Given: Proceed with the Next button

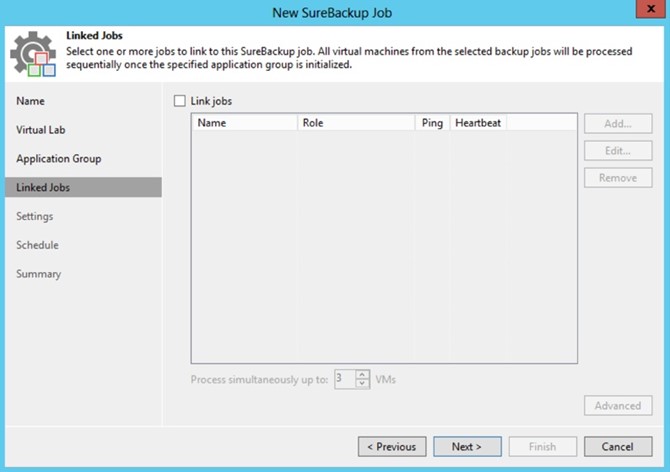Looking at the screenshot, I should coord(467,446).
